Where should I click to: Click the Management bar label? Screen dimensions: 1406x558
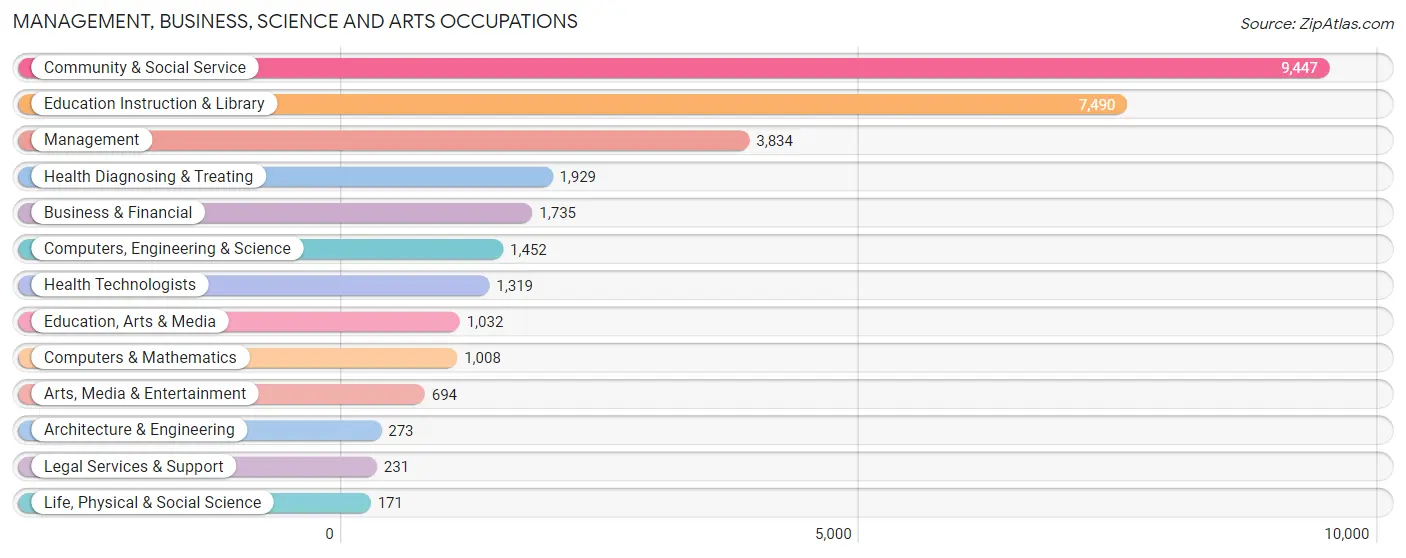pos(92,140)
